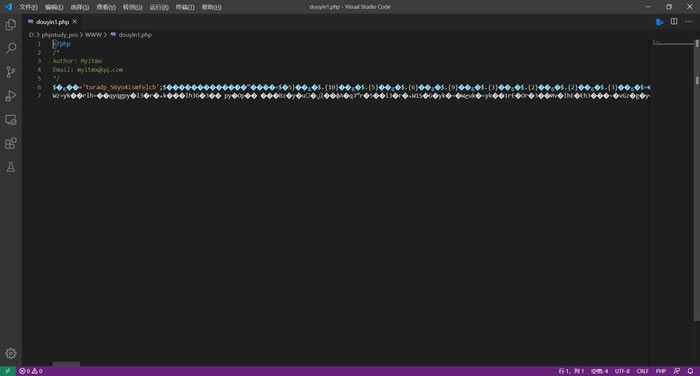The image size is (700, 376).
Task: Close the douyin1.php tab
Action: [75, 21]
